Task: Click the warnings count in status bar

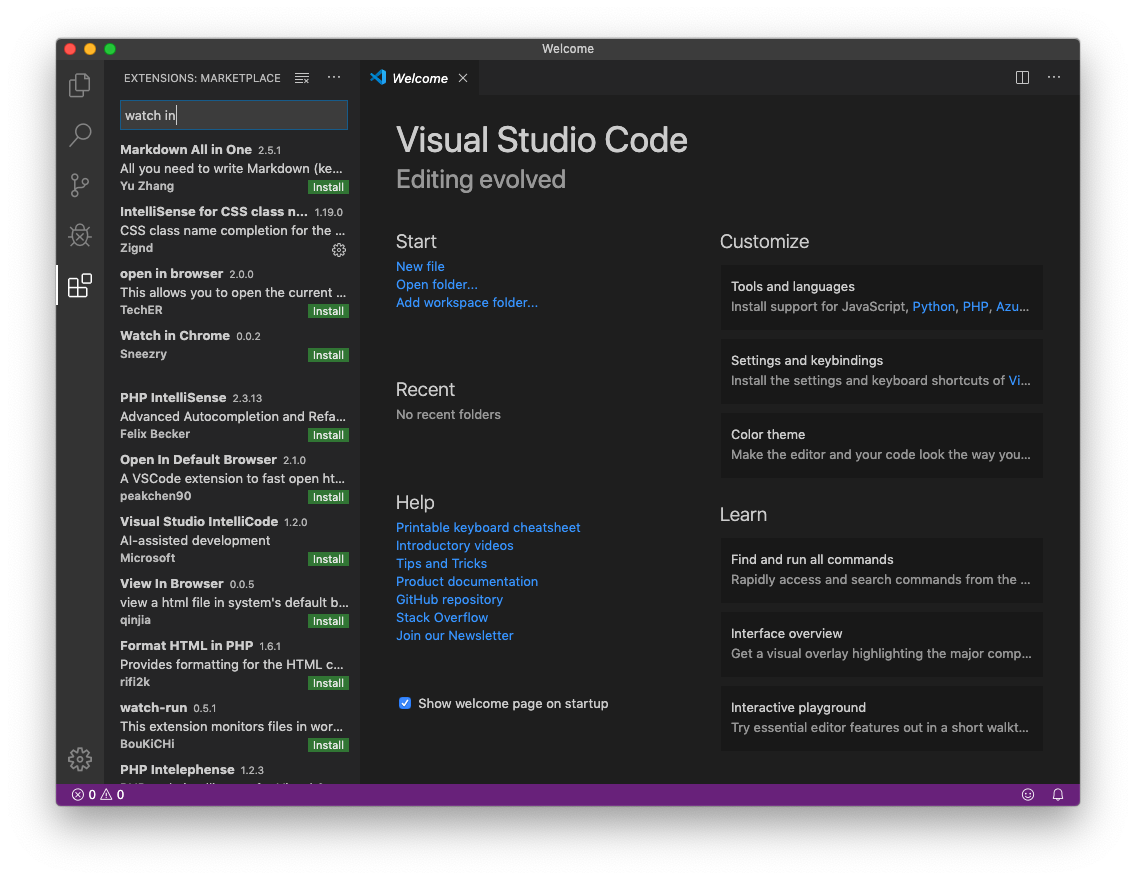Action: tap(112, 795)
